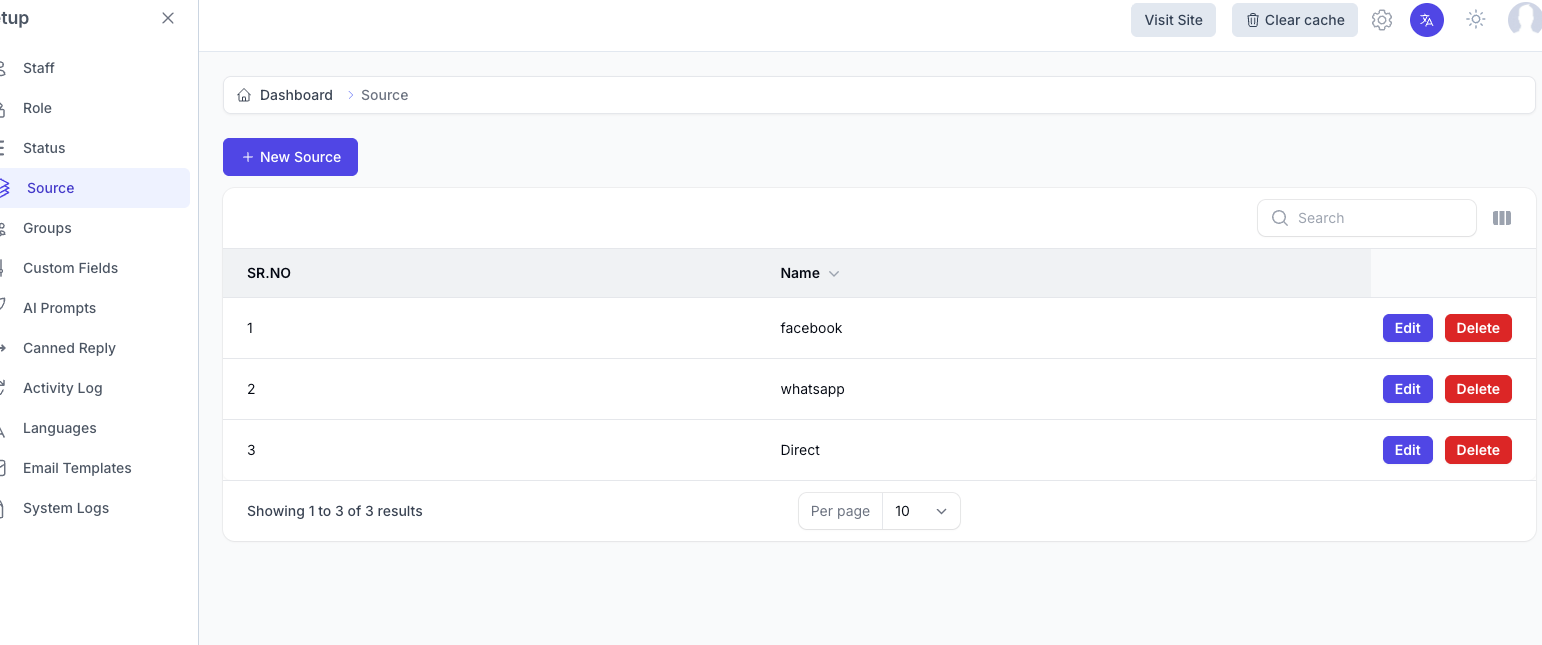Screen dimensions: 1542x645
Task: Toggle table column visibility with the columns icon
Action: [1502, 218]
